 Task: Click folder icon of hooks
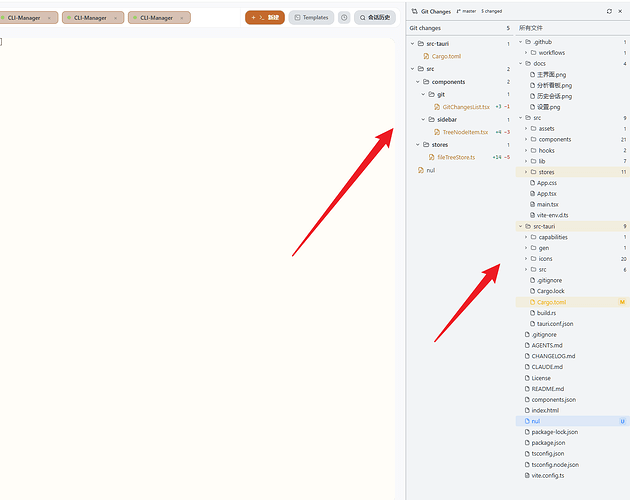(534, 150)
